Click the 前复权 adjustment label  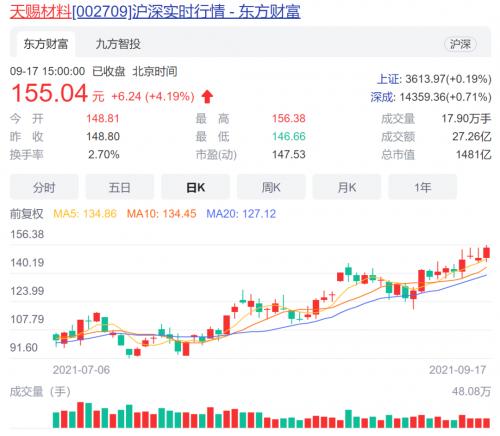point(27,214)
